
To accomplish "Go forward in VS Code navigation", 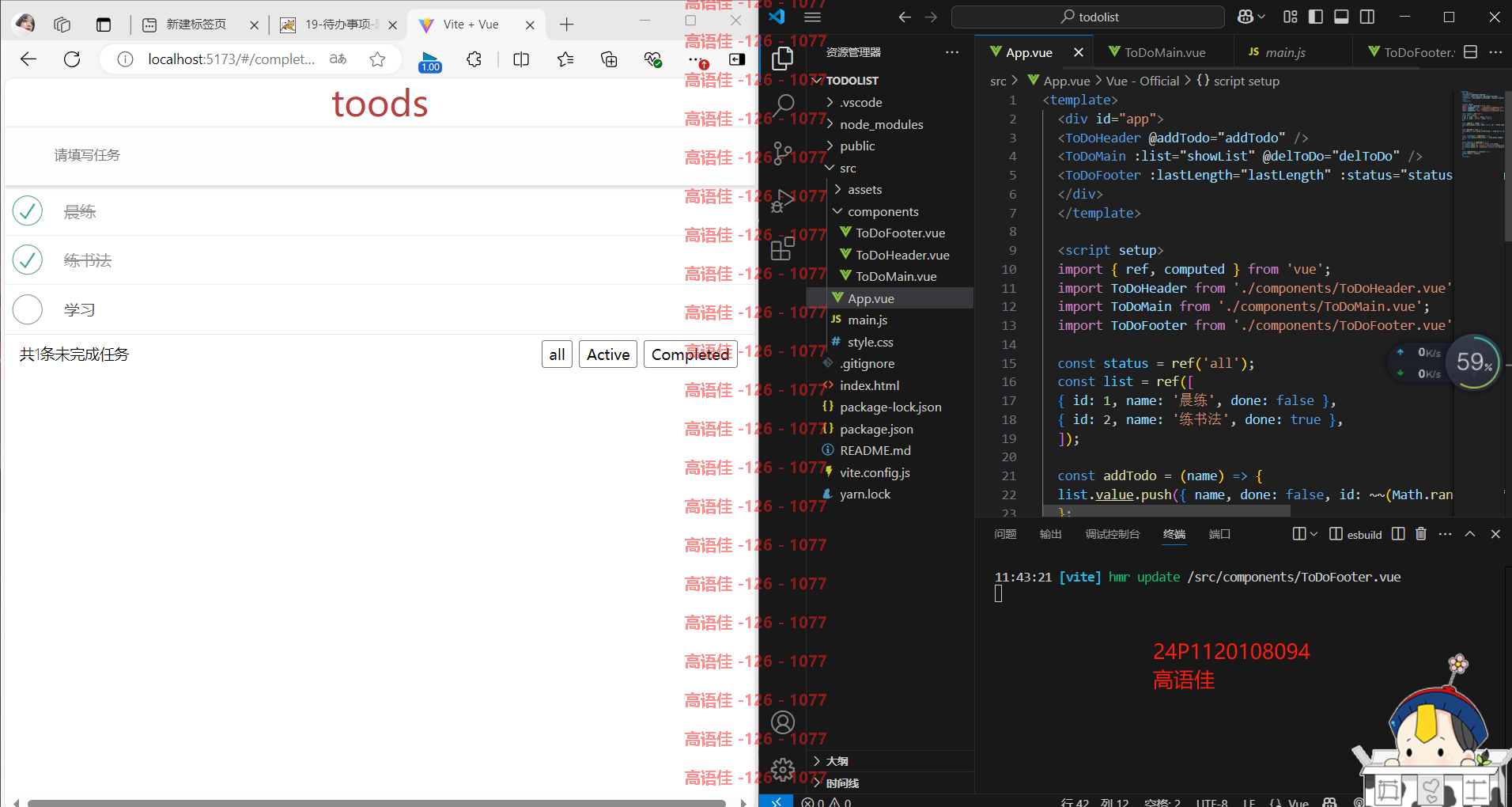I will [931, 17].
